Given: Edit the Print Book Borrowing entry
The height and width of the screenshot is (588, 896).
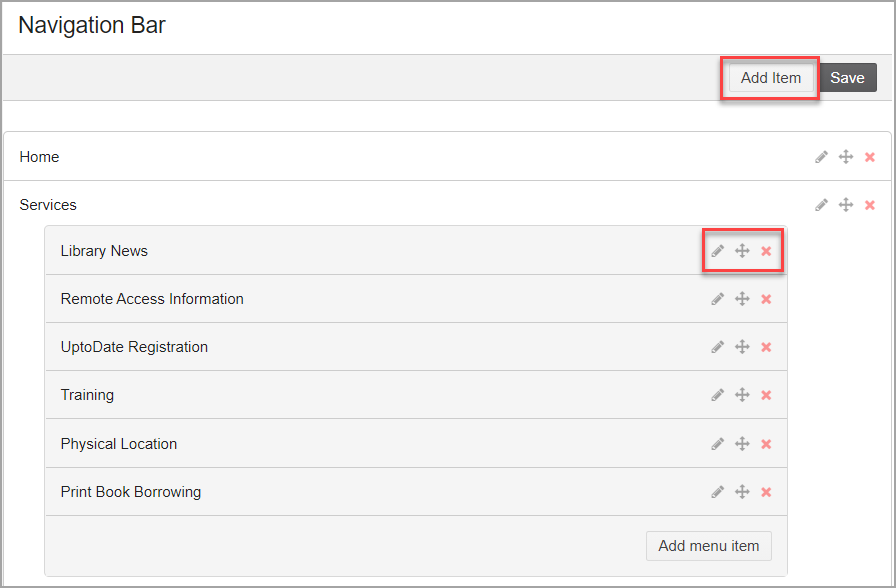Looking at the screenshot, I should [718, 492].
